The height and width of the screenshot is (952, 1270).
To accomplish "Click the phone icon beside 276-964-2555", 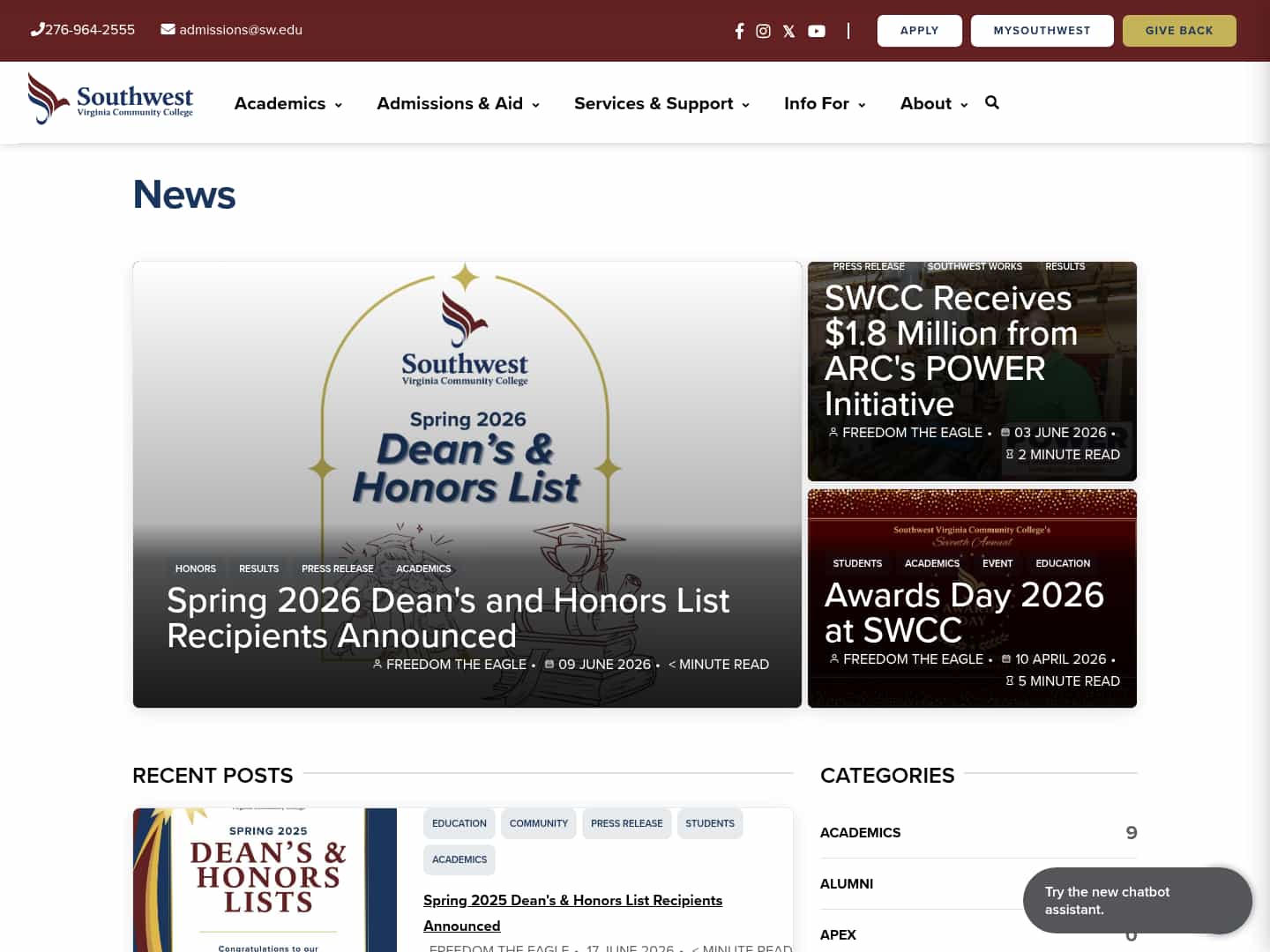I will click(37, 29).
